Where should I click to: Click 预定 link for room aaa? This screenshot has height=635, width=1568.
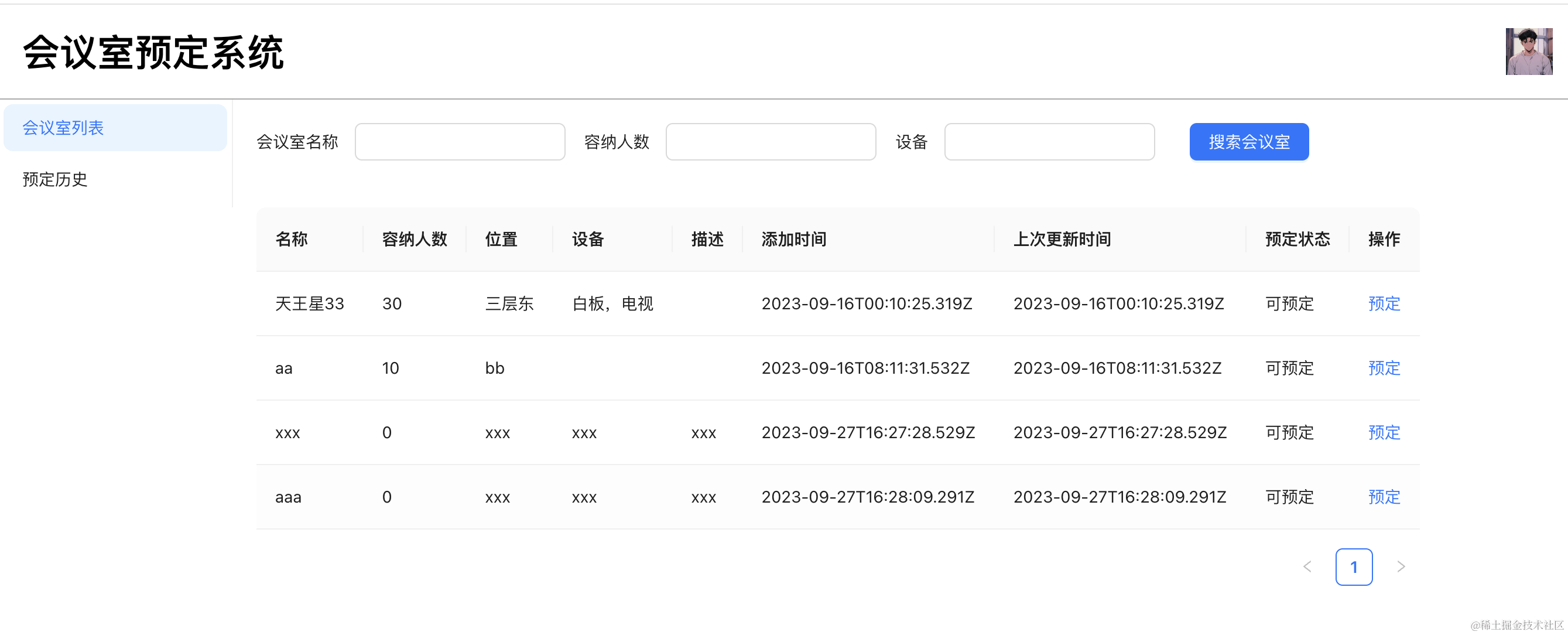[1384, 497]
